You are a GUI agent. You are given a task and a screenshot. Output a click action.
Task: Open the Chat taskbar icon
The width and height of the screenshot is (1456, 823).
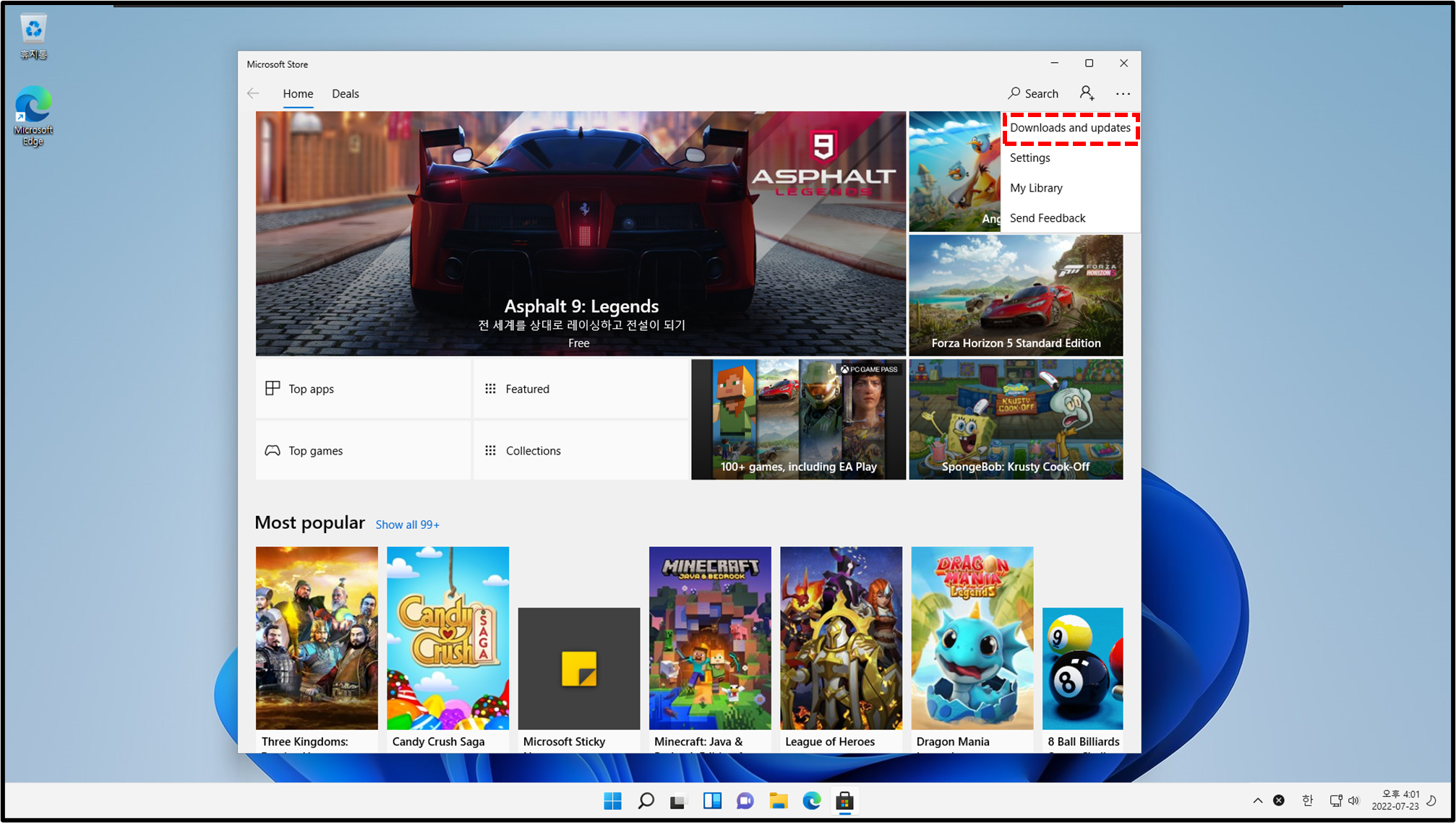[x=745, y=801]
